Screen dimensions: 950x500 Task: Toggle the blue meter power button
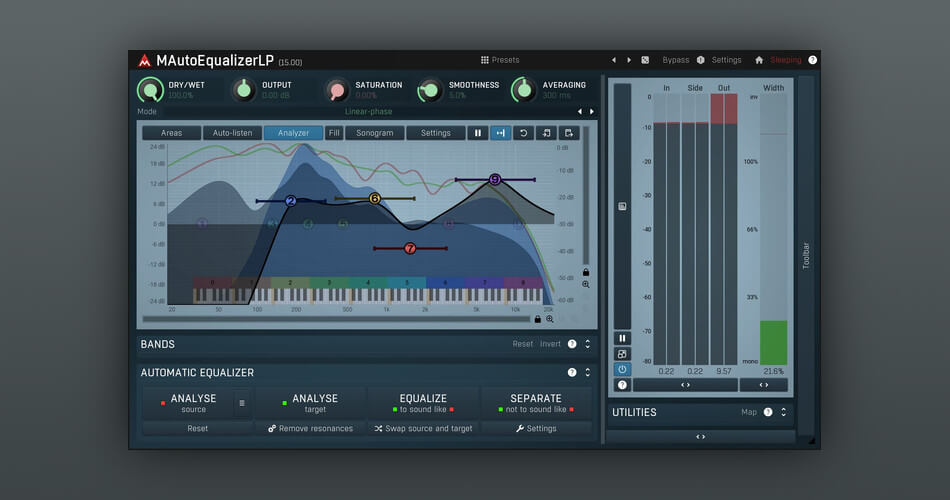[622, 369]
